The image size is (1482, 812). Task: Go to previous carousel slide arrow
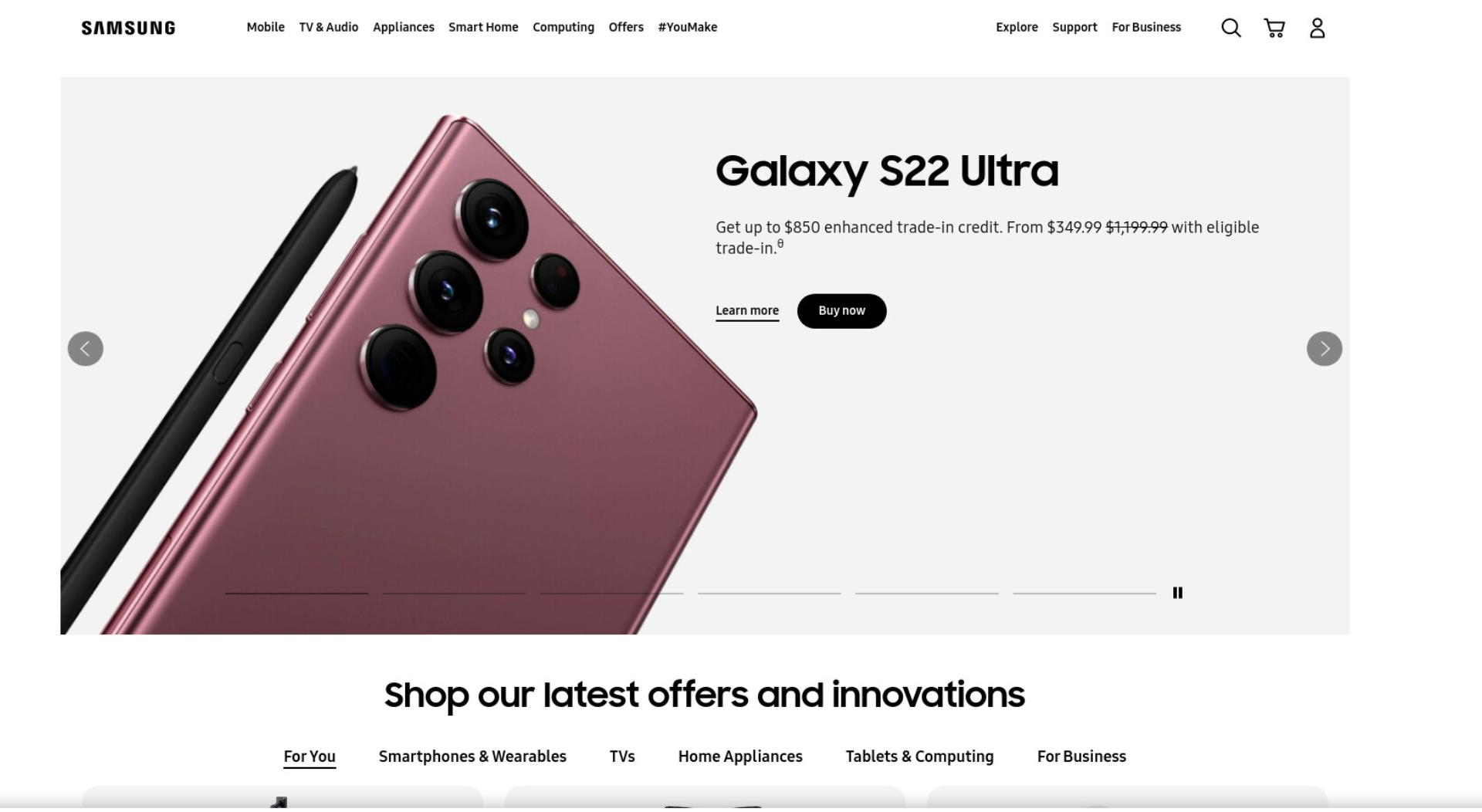(86, 349)
